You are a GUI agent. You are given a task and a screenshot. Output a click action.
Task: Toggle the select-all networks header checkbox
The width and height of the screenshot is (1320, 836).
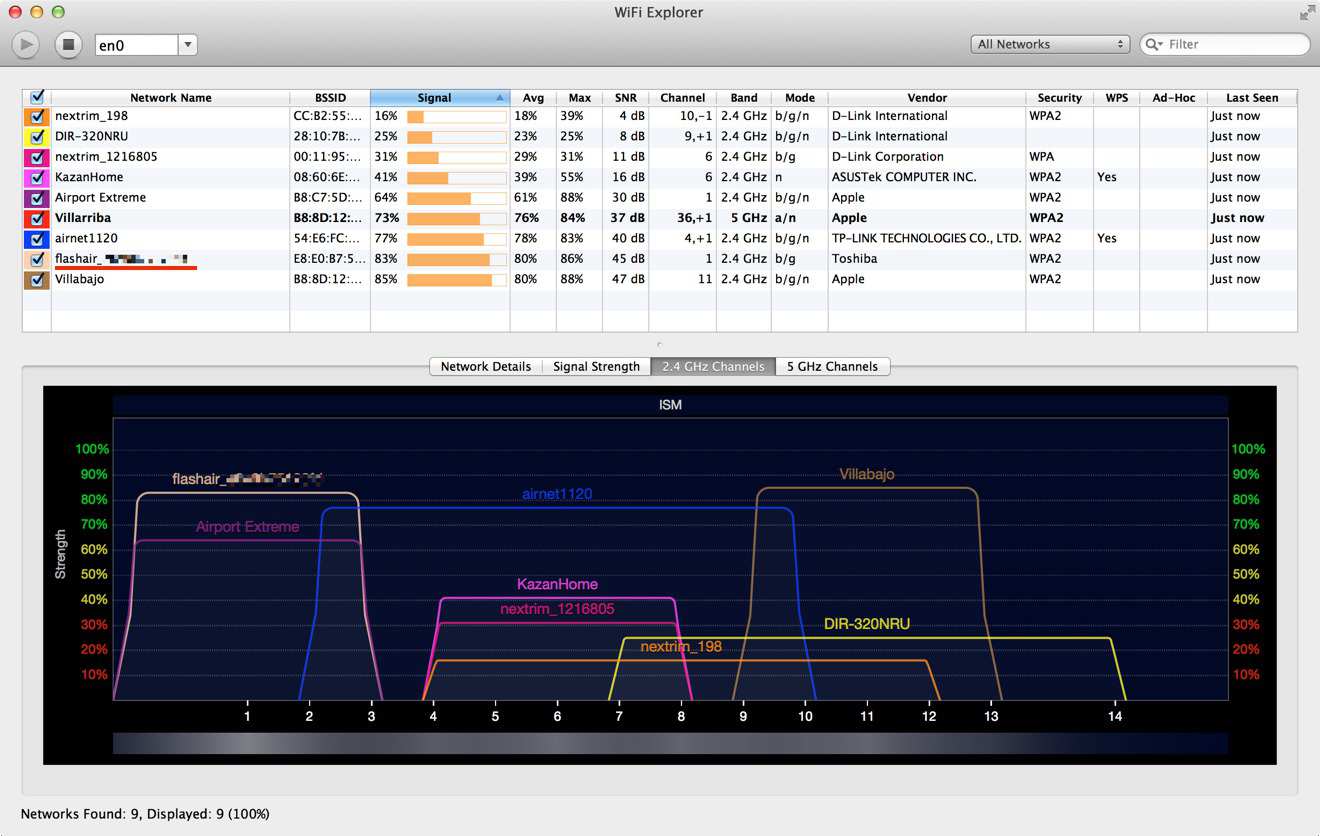pyautogui.click(x=37, y=97)
